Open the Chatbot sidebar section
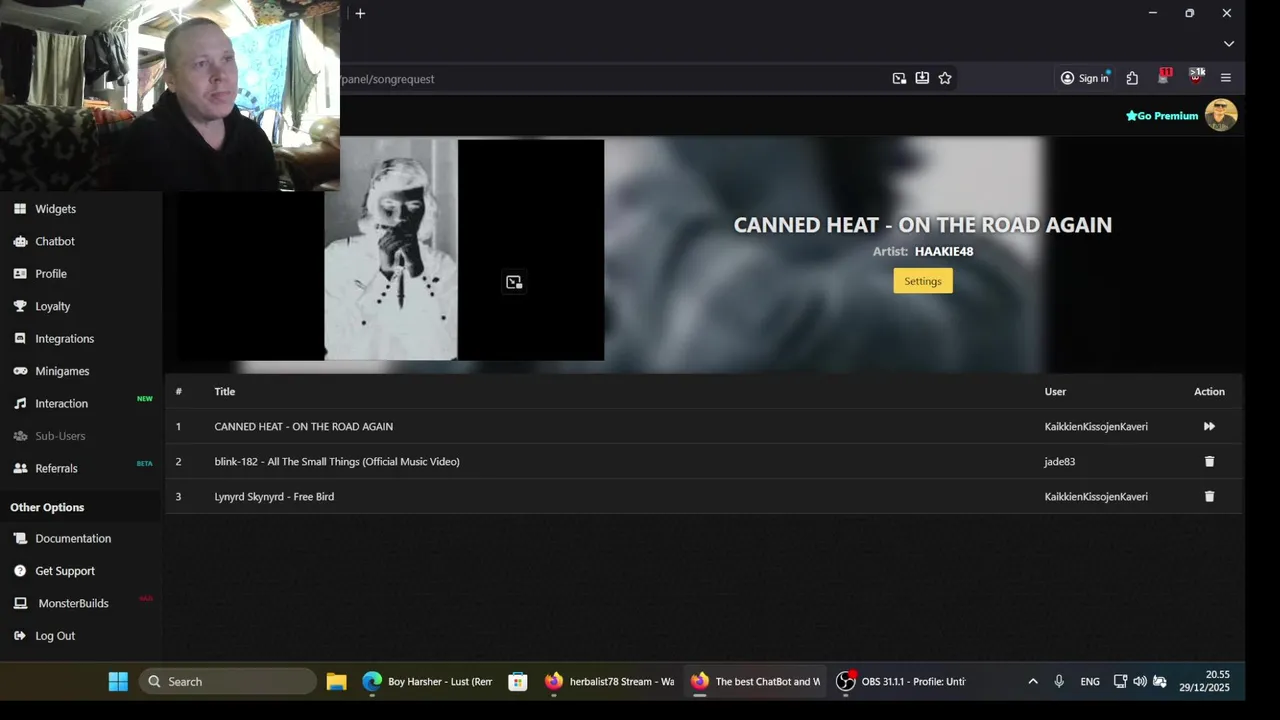 (x=55, y=241)
